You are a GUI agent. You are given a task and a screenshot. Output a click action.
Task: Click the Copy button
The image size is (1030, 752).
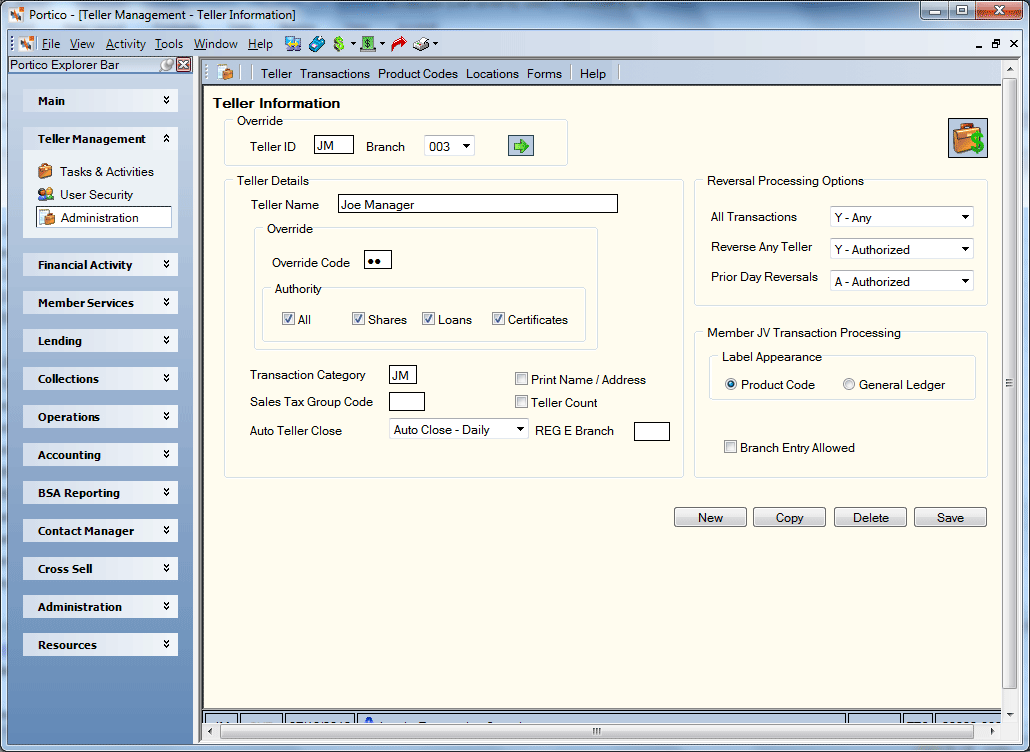tap(789, 518)
